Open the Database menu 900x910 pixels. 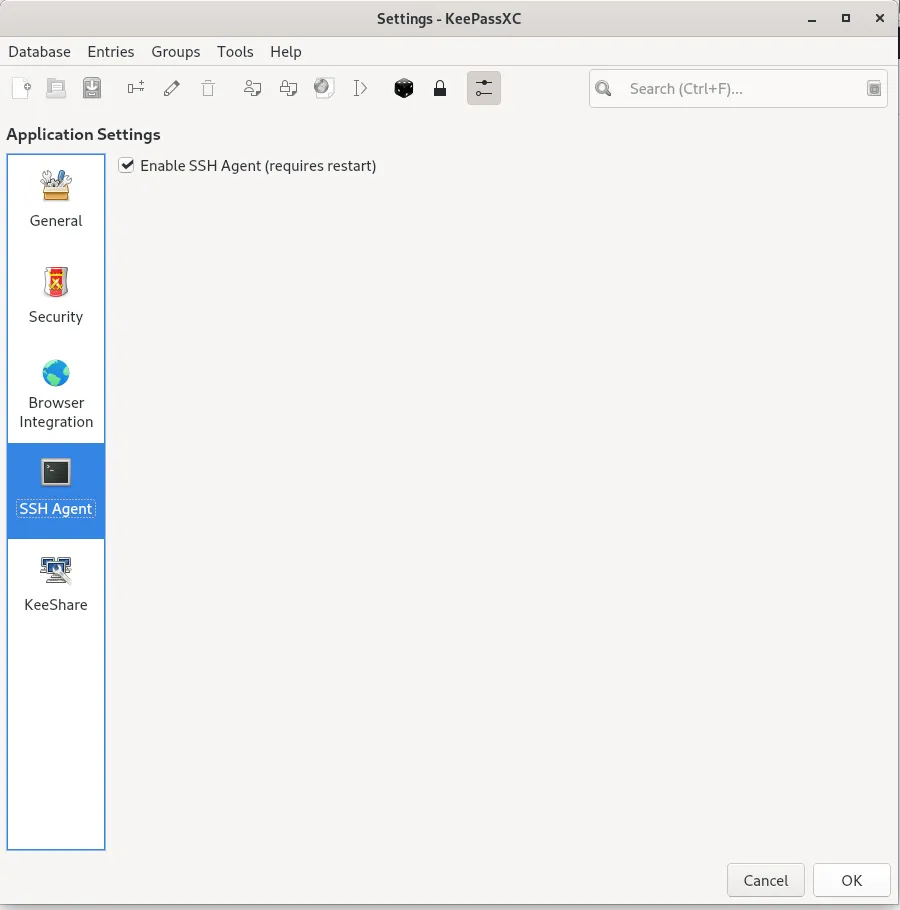[x=40, y=52]
